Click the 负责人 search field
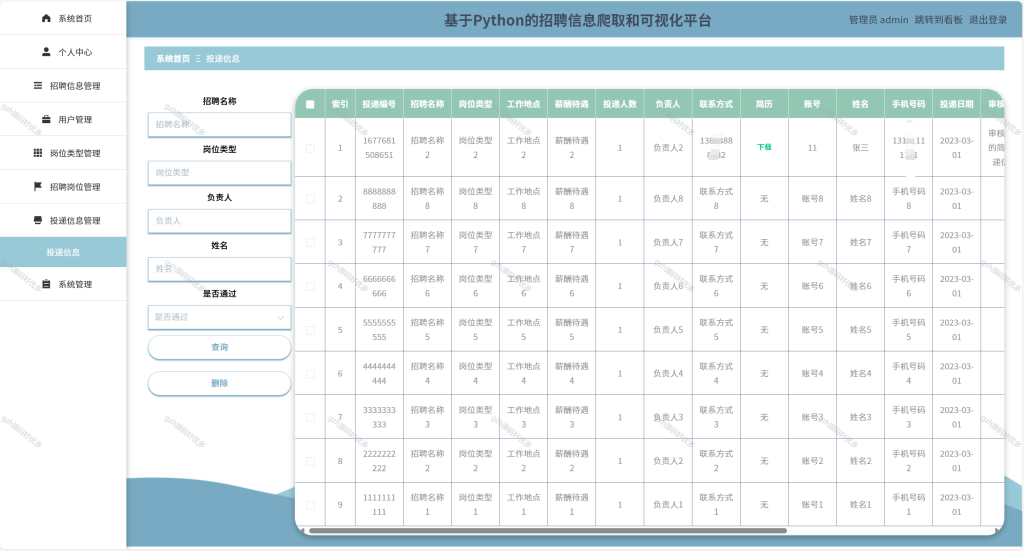 219,221
